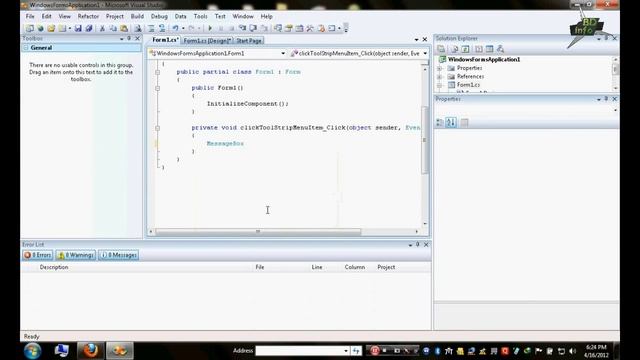Click View Designer icon in Solution Explorer

coord(489,49)
